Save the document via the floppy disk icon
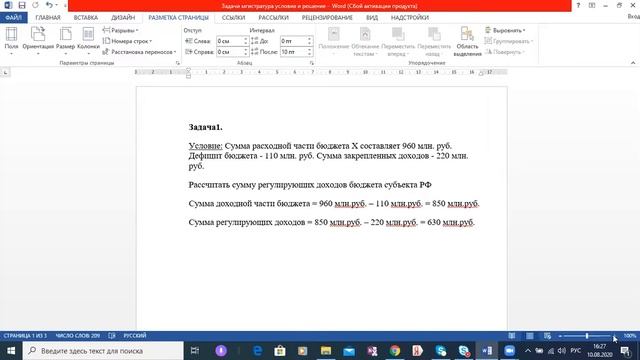This screenshot has width=640, height=360. pos(22,5)
